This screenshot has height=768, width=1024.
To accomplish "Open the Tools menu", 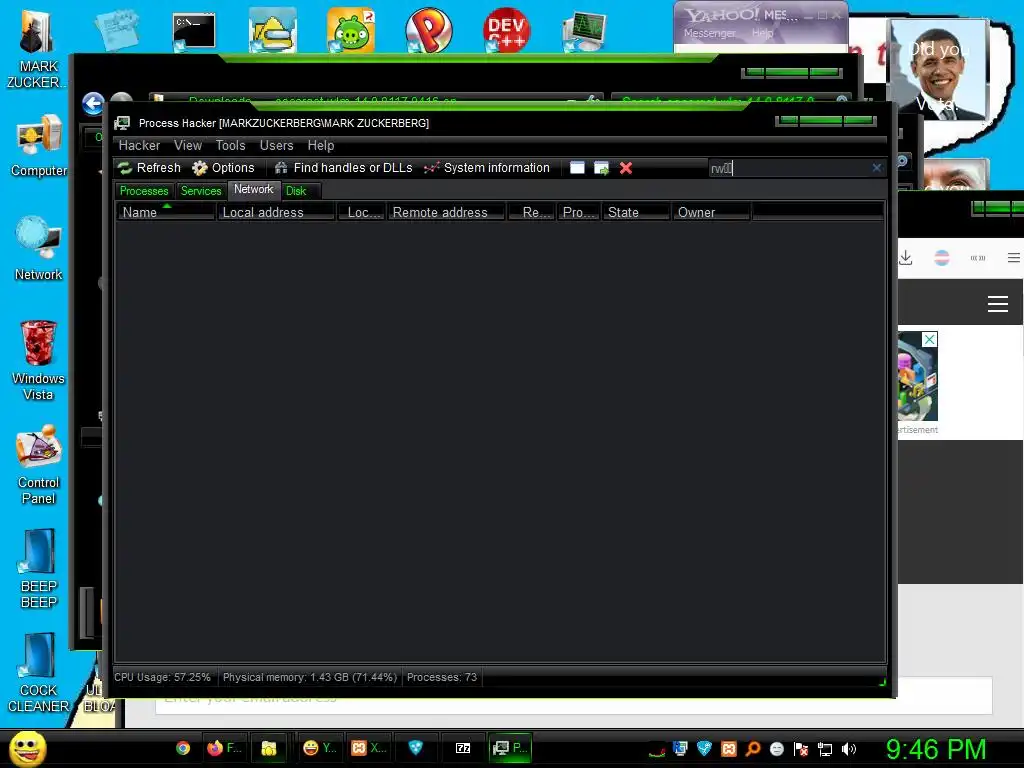I will pyautogui.click(x=231, y=145).
